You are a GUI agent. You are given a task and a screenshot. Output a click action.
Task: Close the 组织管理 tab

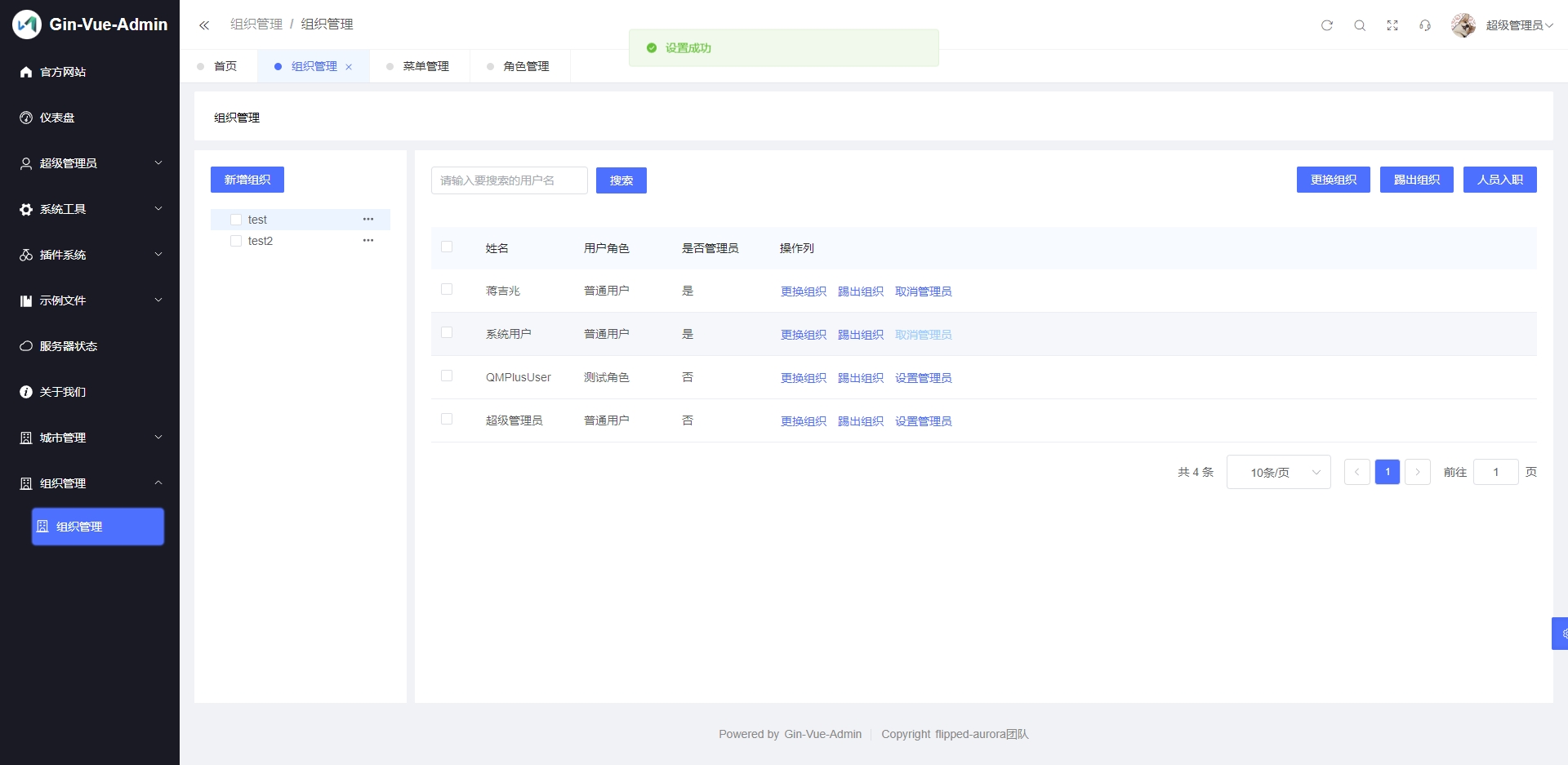349,67
